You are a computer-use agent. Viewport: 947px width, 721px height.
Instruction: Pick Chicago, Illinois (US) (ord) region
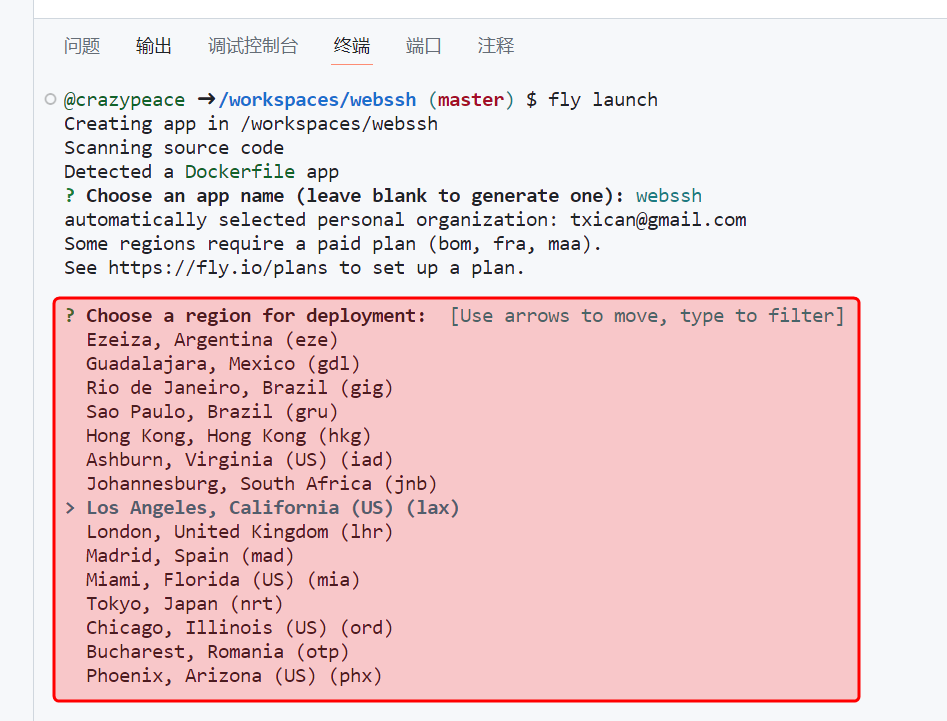pyautogui.click(x=239, y=628)
